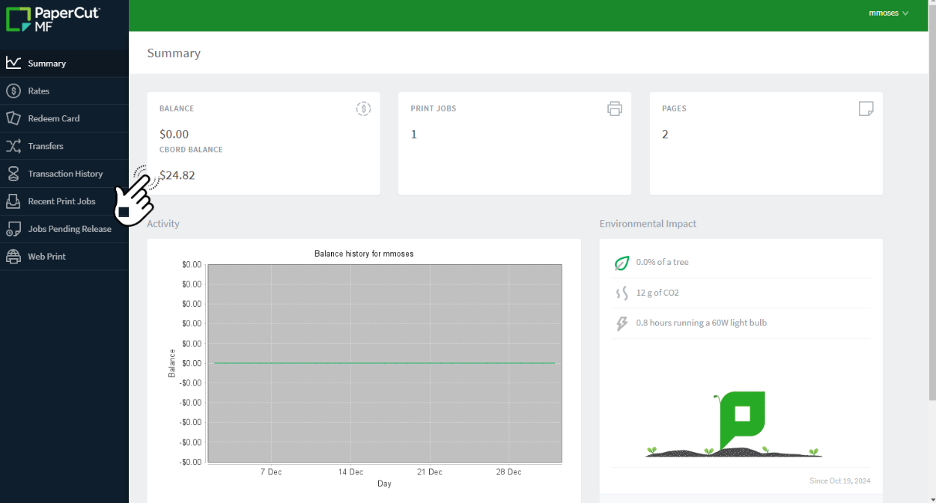Click the Print Jobs count link

pyautogui.click(x=414, y=134)
